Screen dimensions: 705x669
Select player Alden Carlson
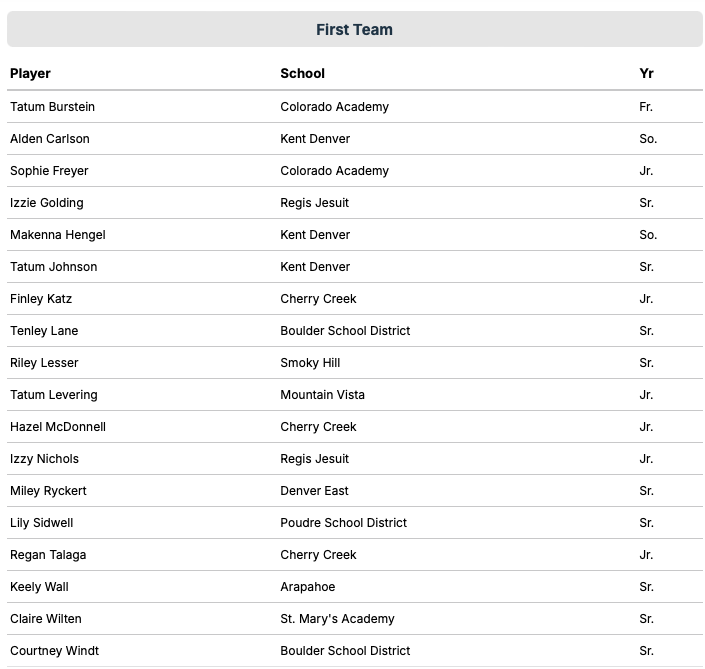click(x=50, y=139)
